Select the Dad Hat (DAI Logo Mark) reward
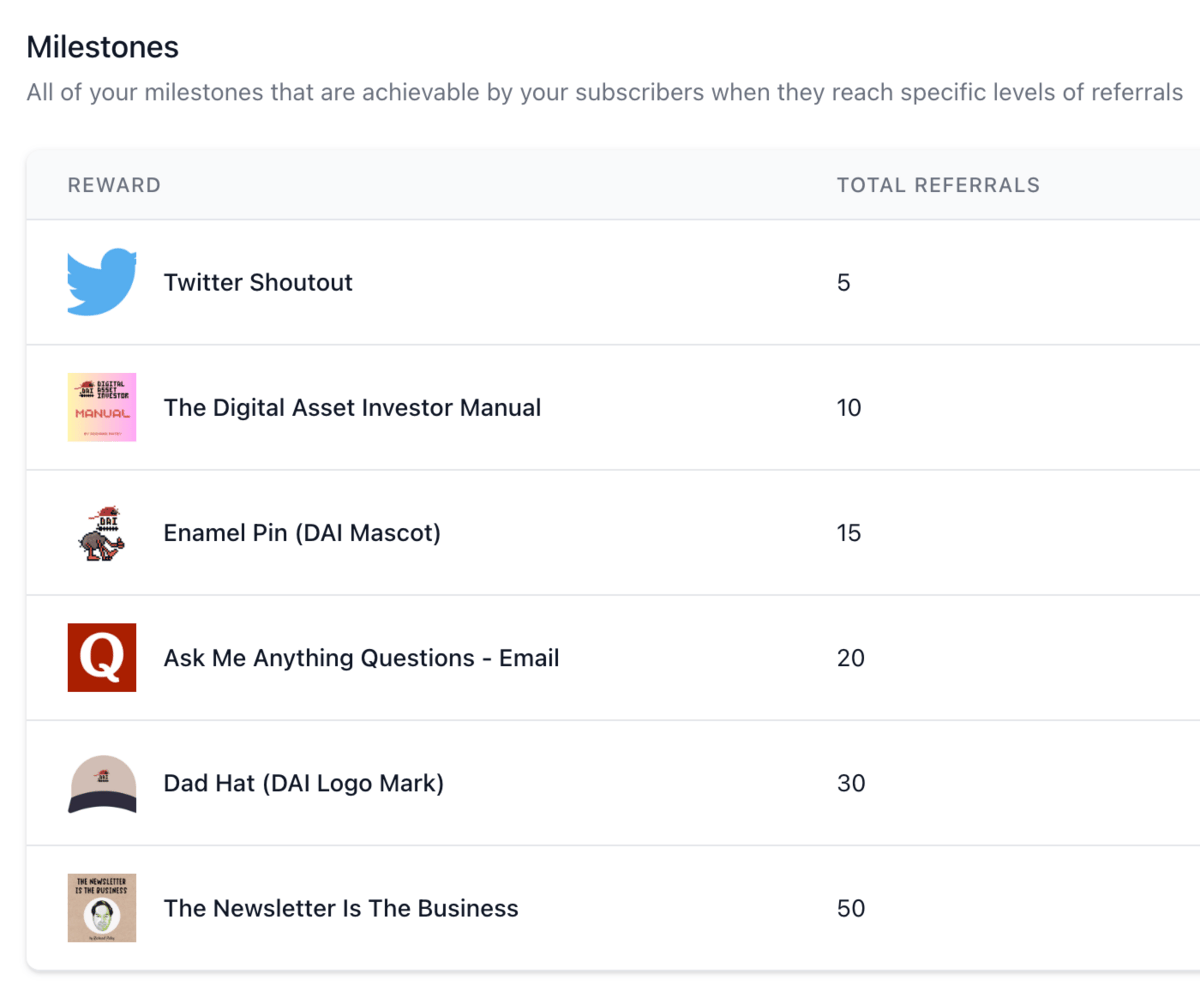The width and height of the screenshot is (1200, 998). (x=303, y=783)
